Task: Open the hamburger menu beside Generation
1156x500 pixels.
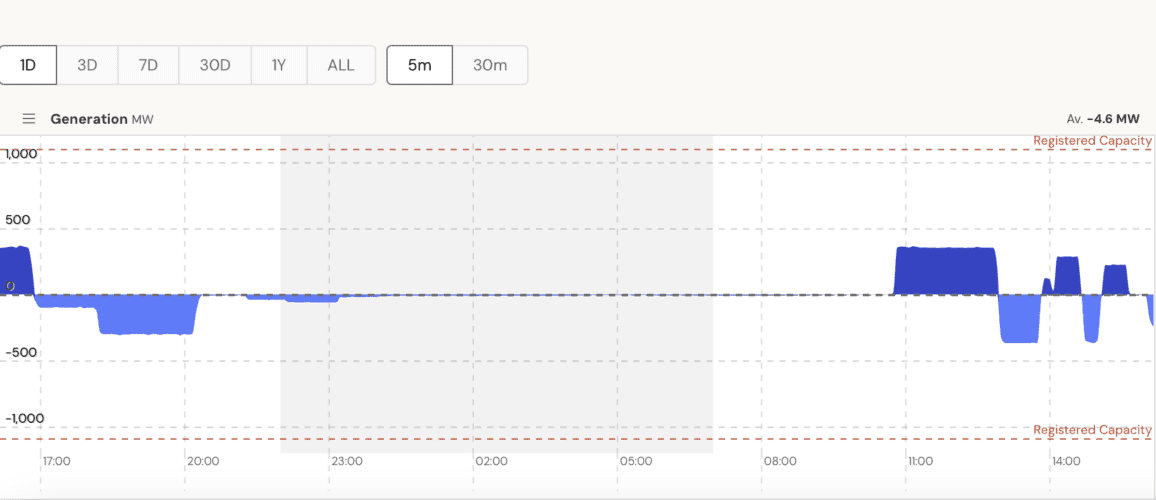Action: click(x=29, y=119)
